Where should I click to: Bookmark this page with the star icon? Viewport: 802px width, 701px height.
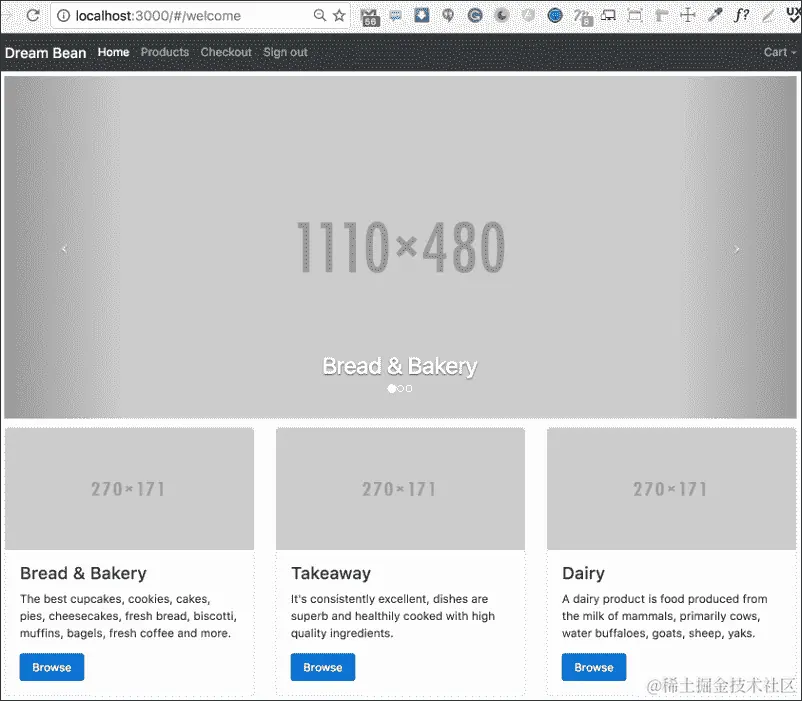pyautogui.click(x=339, y=15)
